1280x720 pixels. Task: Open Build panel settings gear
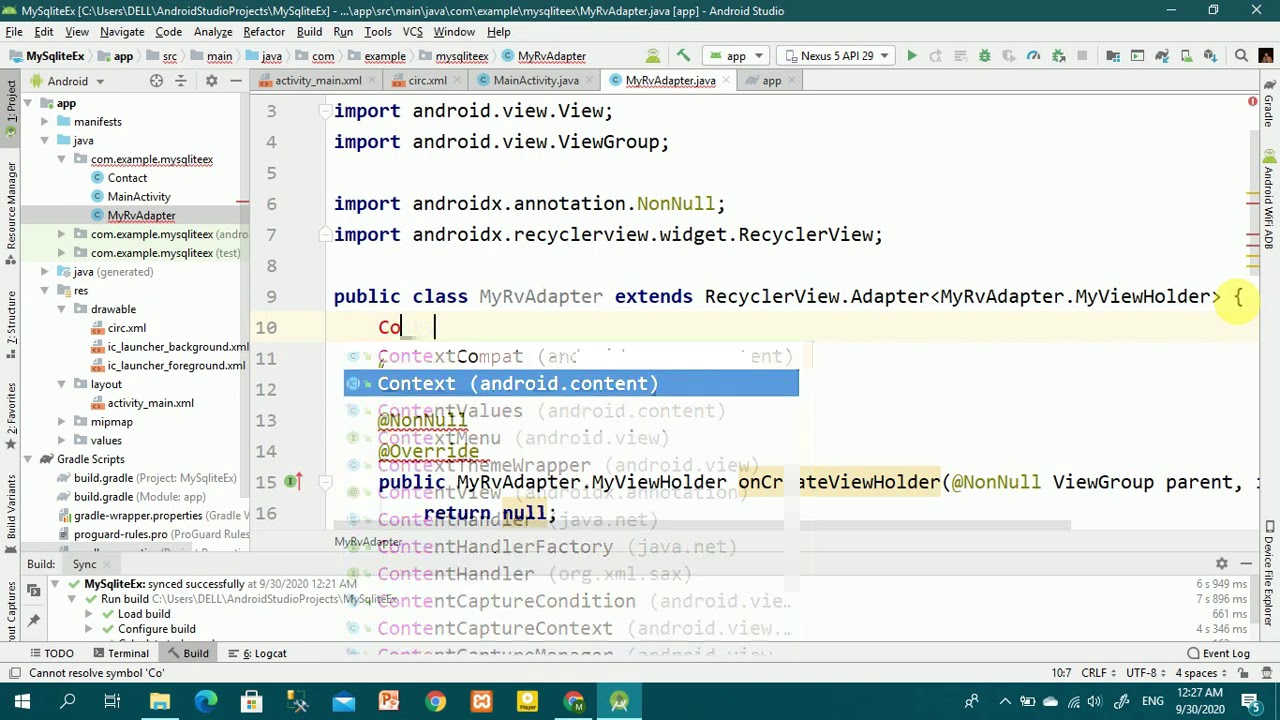[1221, 564]
